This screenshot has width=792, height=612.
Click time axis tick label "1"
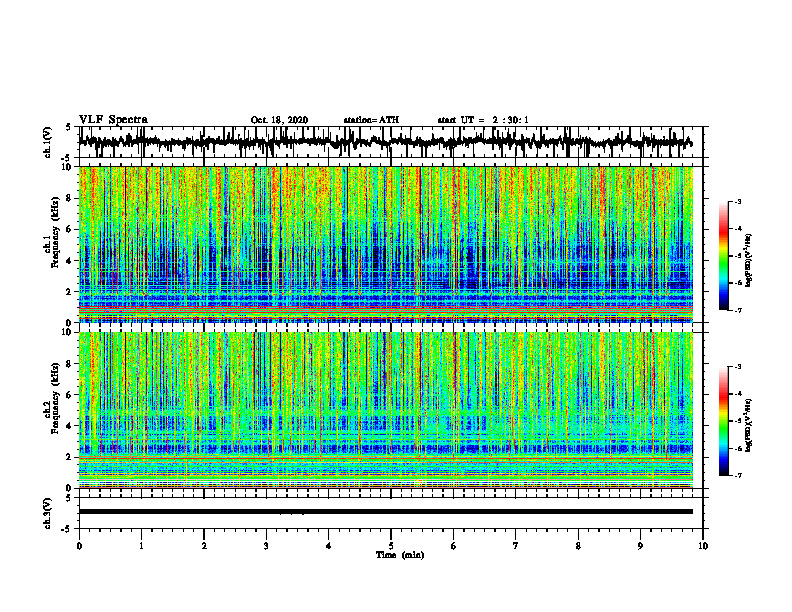(x=141, y=546)
